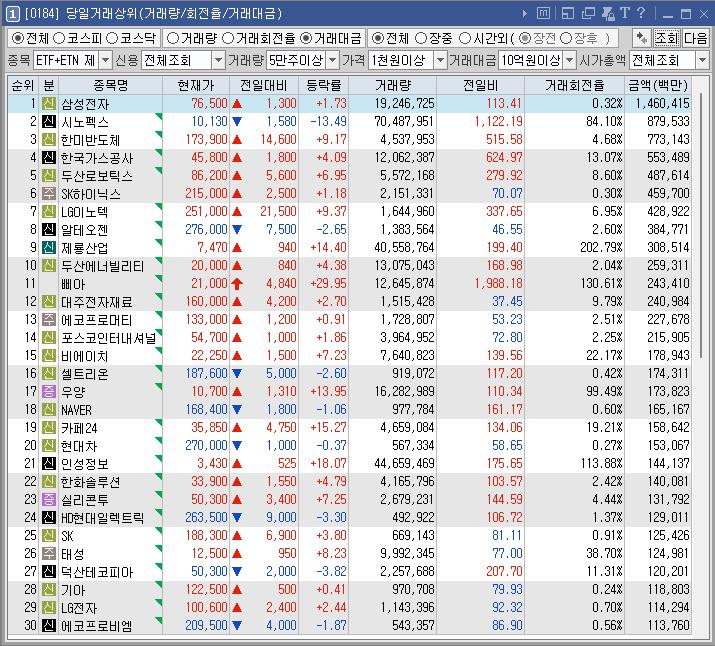Click the 포스코인터내셔널 stock name

pos(109,338)
